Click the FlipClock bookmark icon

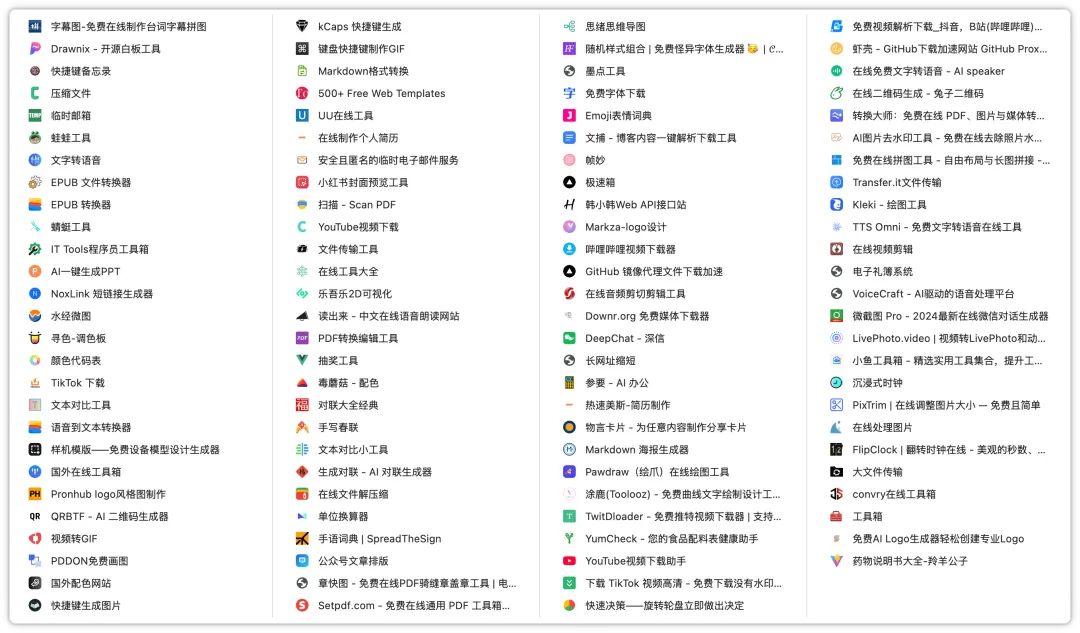[x=836, y=450]
